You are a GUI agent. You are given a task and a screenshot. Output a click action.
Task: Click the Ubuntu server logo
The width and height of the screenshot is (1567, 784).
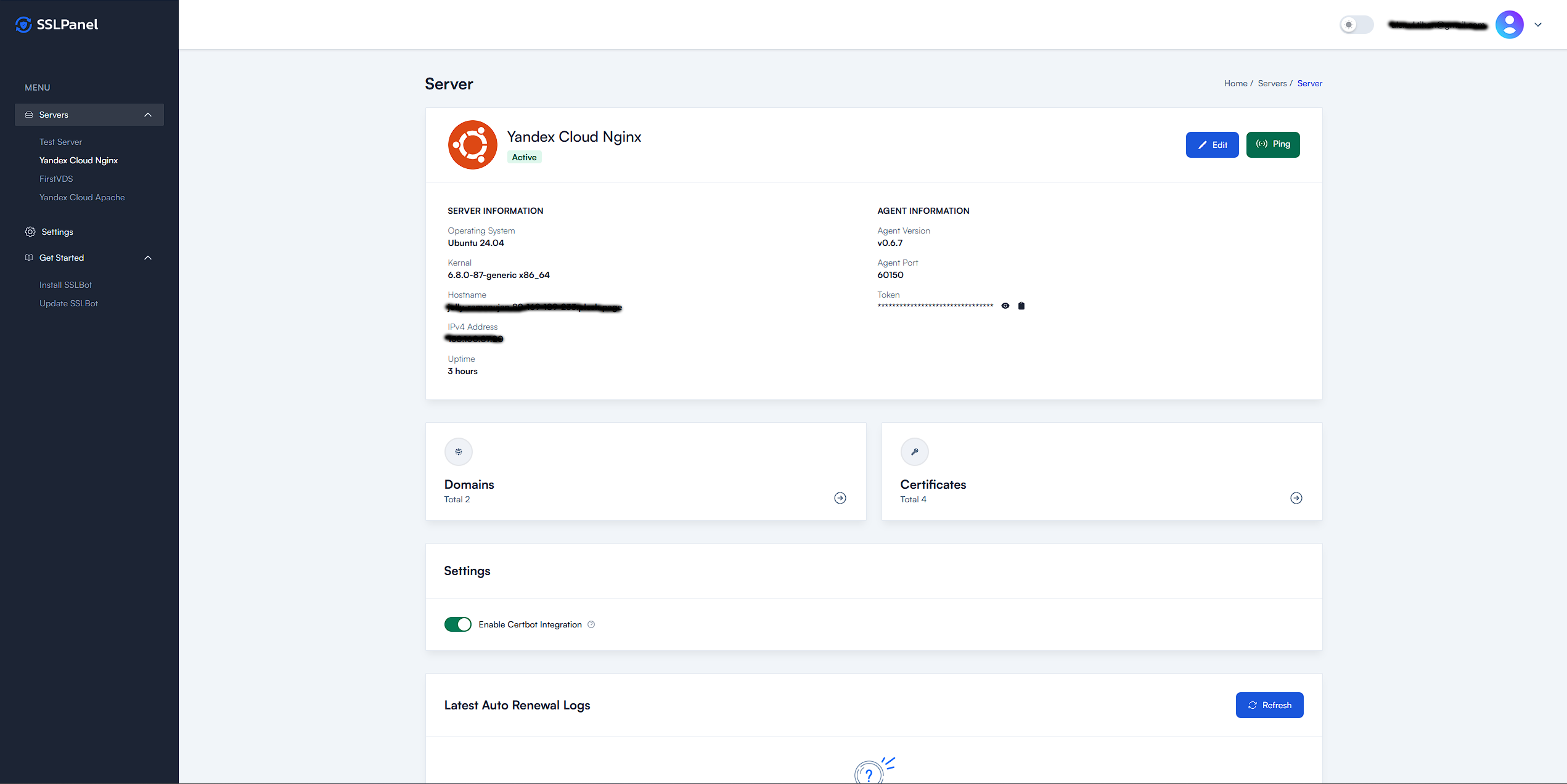472,145
